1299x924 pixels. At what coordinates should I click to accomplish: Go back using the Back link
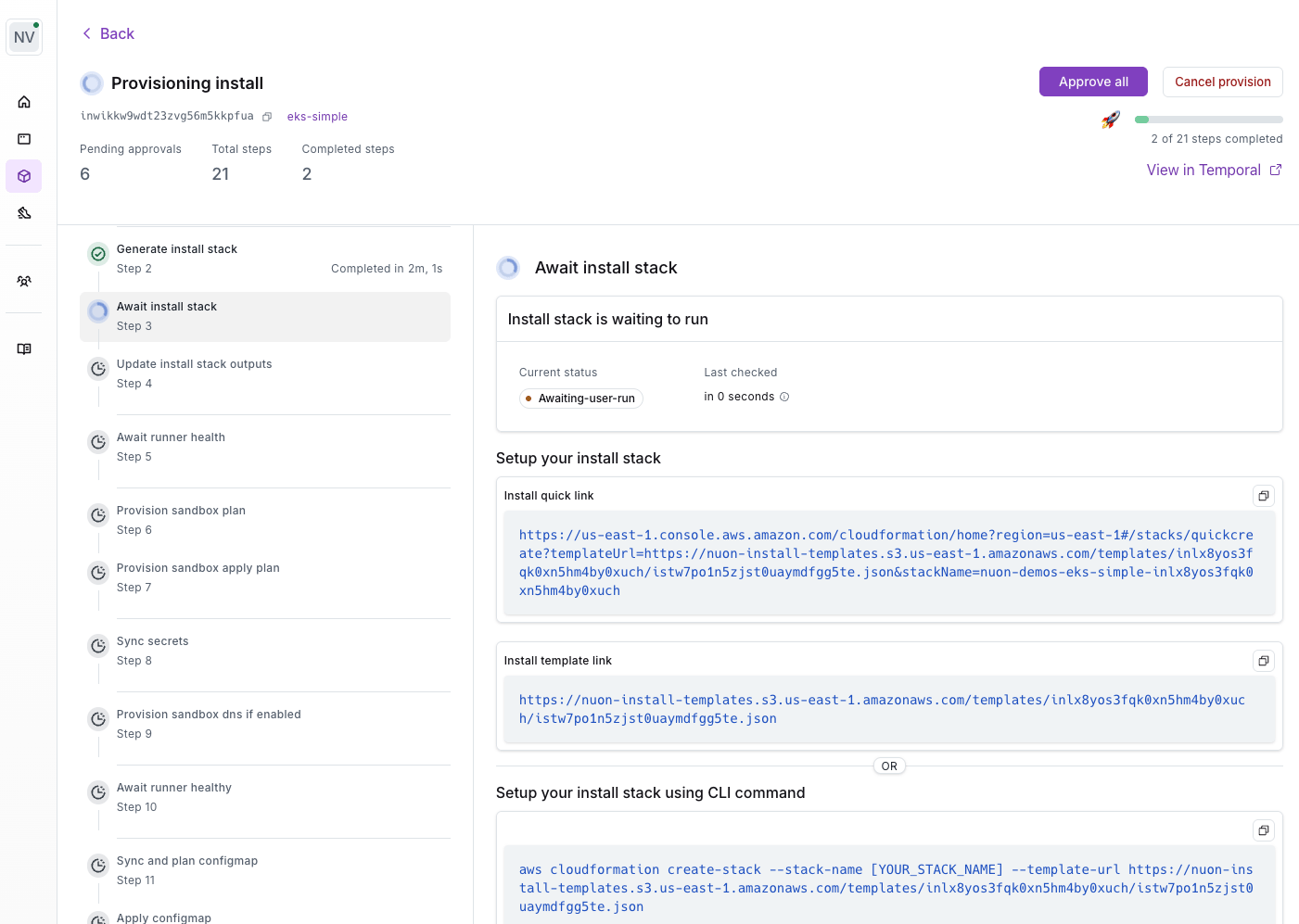coord(108,33)
